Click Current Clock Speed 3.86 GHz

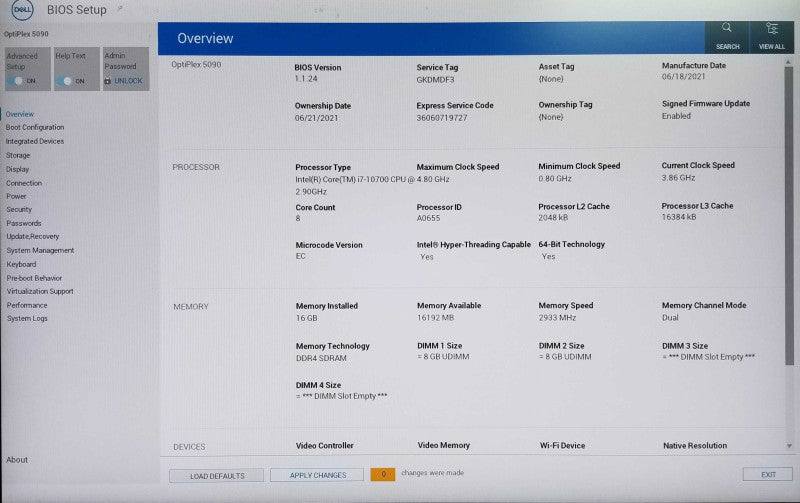click(x=678, y=178)
